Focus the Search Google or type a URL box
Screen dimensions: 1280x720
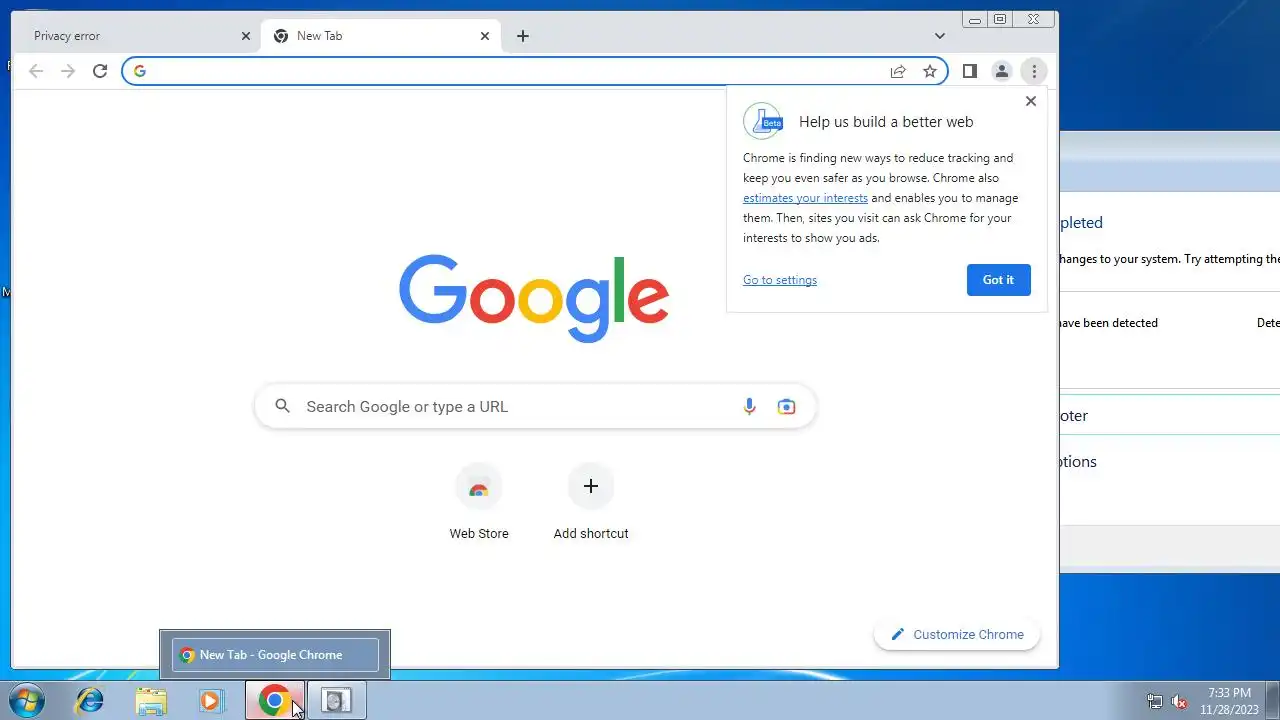point(536,406)
